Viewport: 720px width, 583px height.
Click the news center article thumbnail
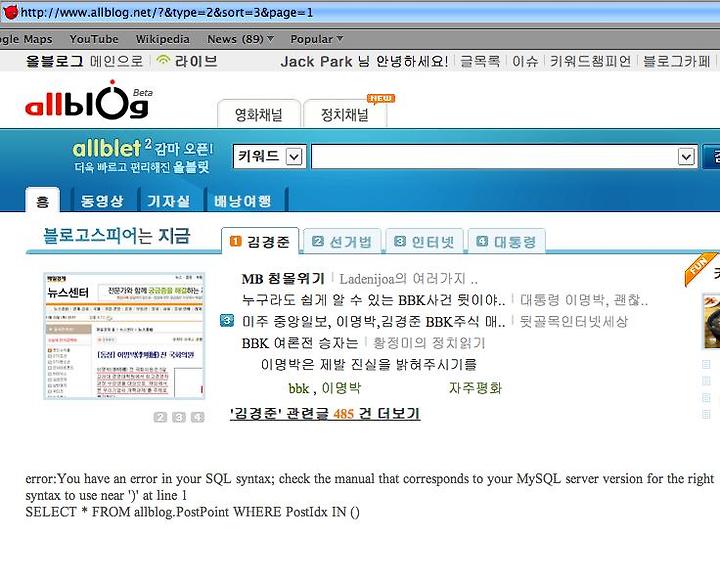coord(124,336)
